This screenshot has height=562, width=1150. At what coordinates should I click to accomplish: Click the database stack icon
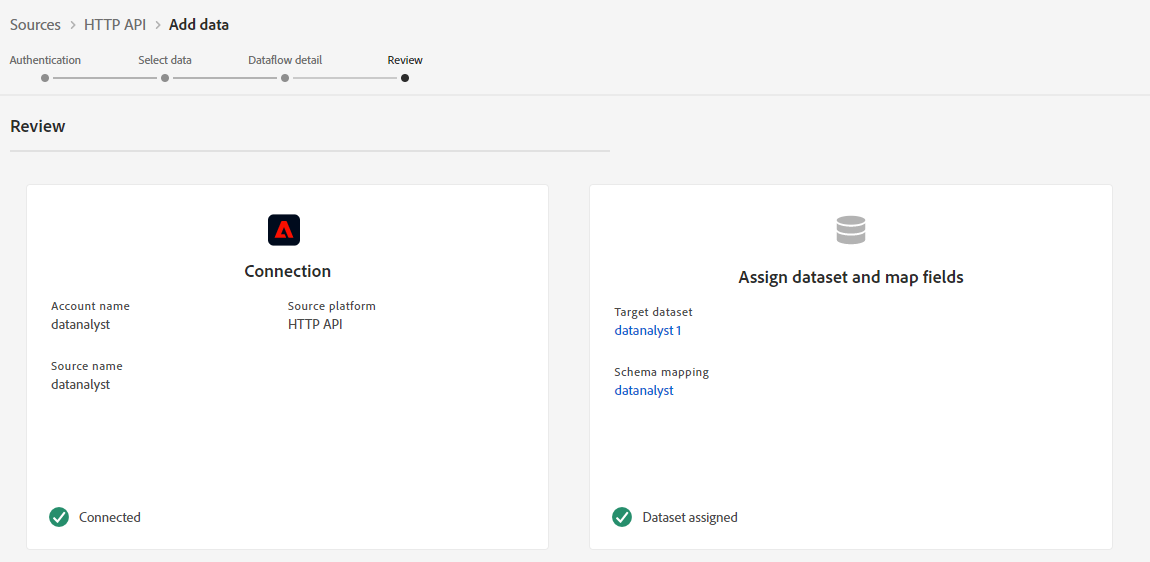850,231
